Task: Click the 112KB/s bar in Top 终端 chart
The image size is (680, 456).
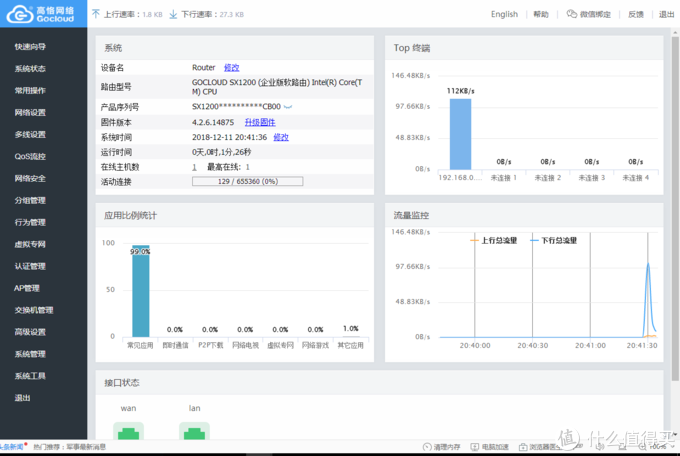Action: 460,134
